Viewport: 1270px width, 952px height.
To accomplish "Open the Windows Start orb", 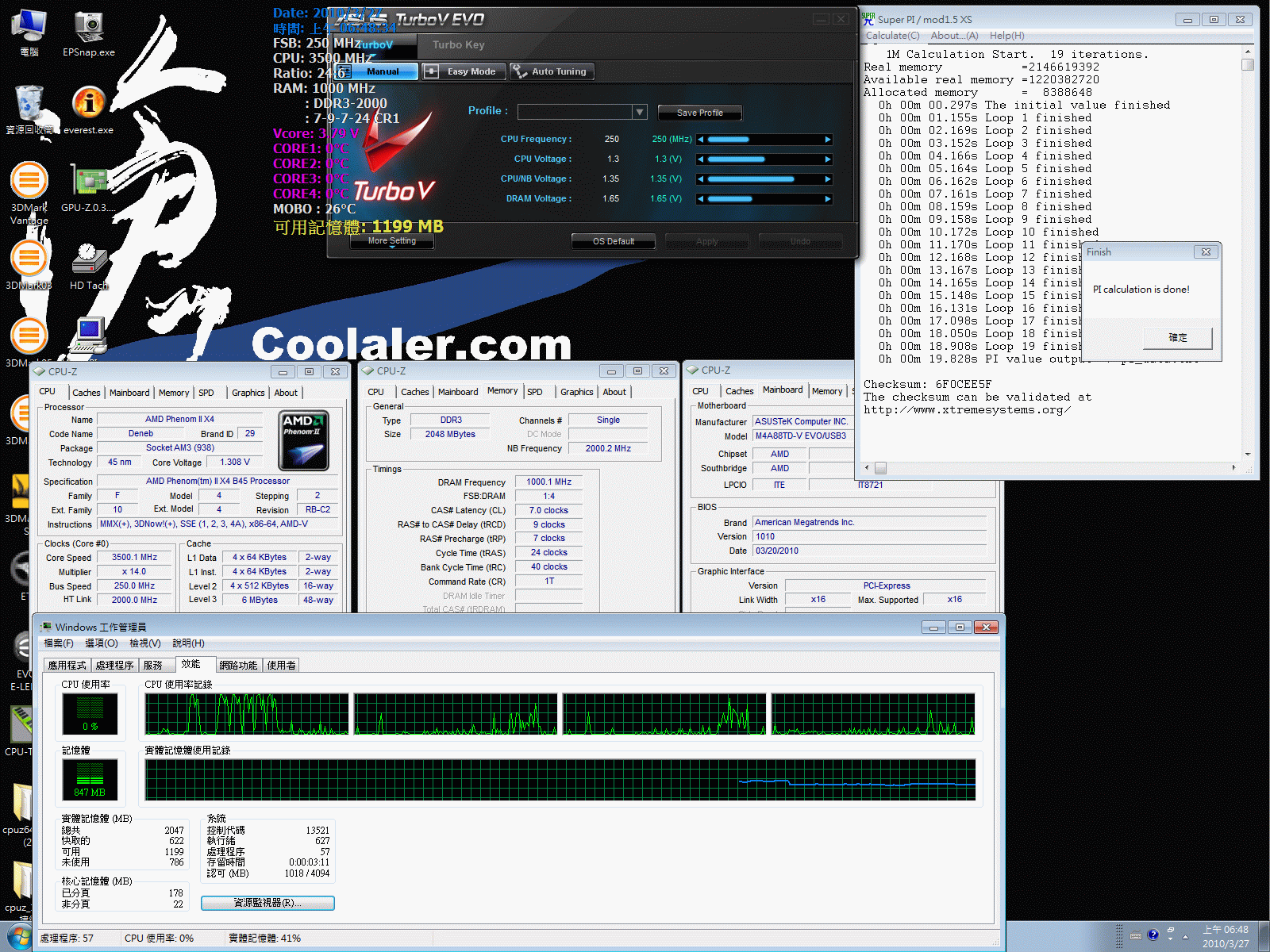I will [17, 938].
